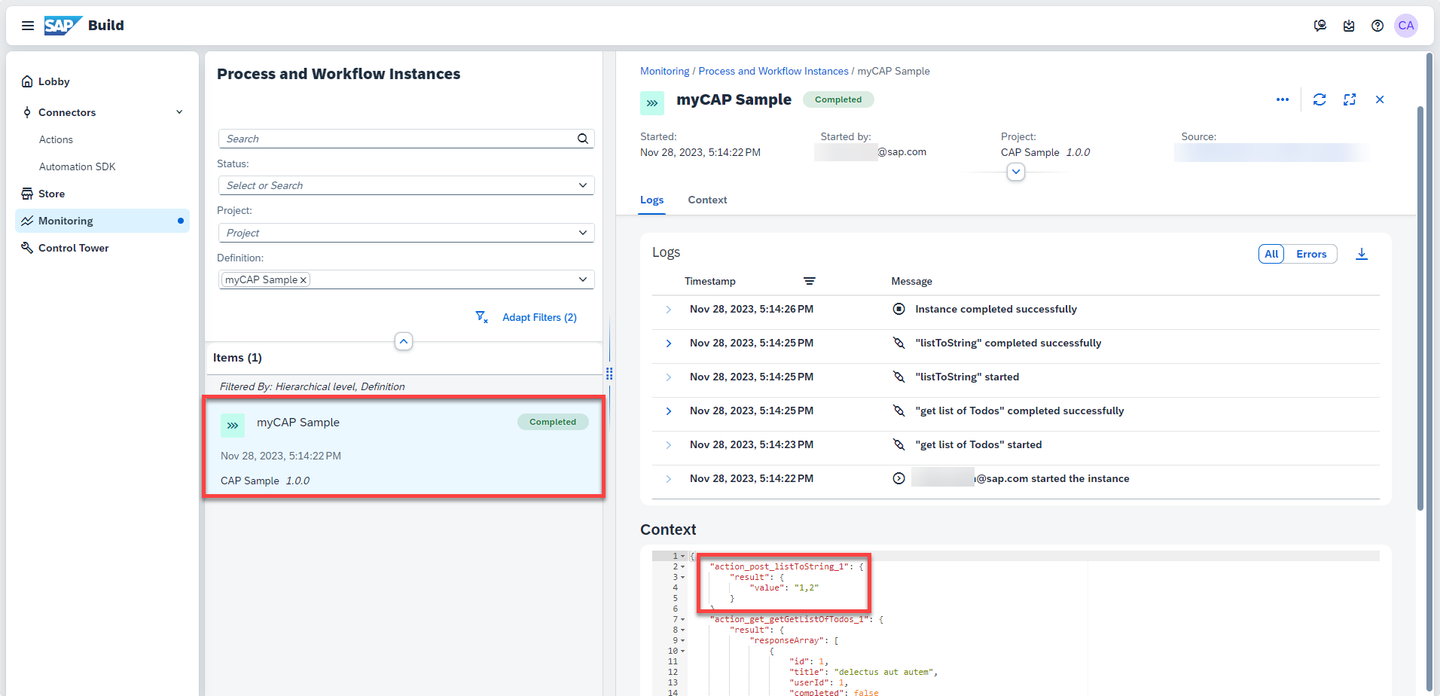Open the Definition dropdown arrow

[x=583, y=280]
